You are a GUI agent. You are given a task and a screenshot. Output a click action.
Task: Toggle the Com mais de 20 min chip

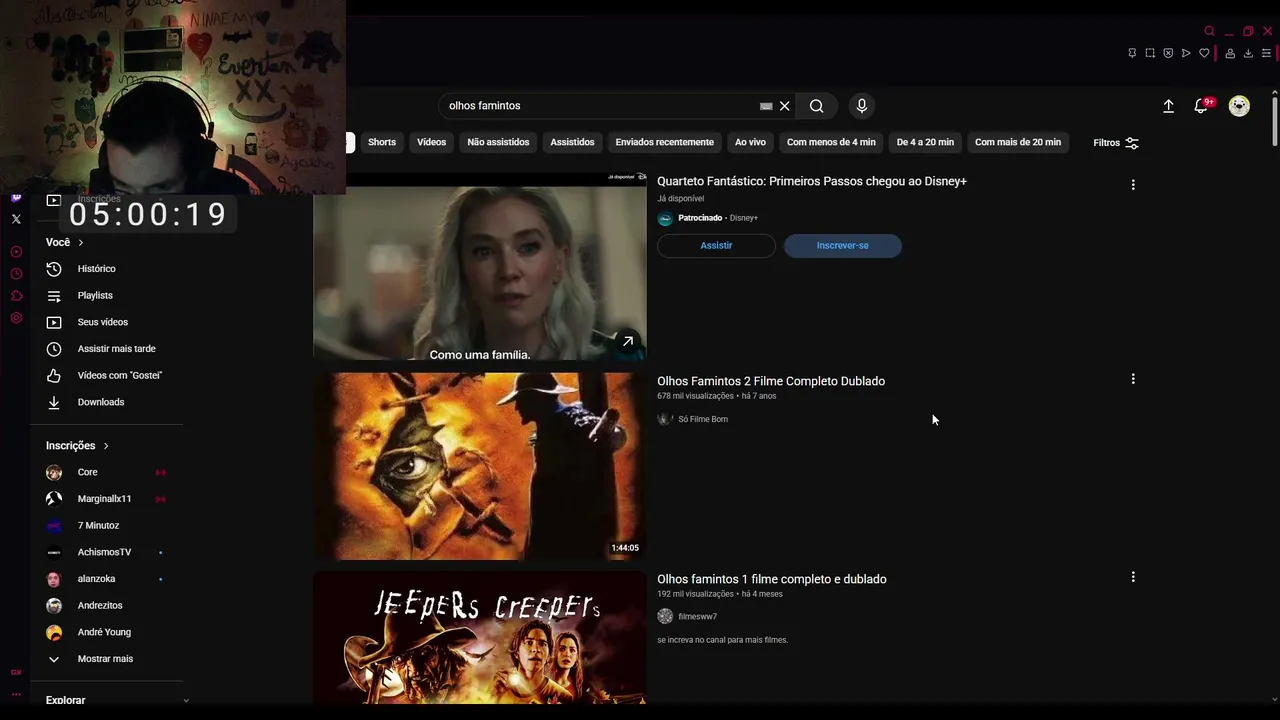tap(1018, 142)
